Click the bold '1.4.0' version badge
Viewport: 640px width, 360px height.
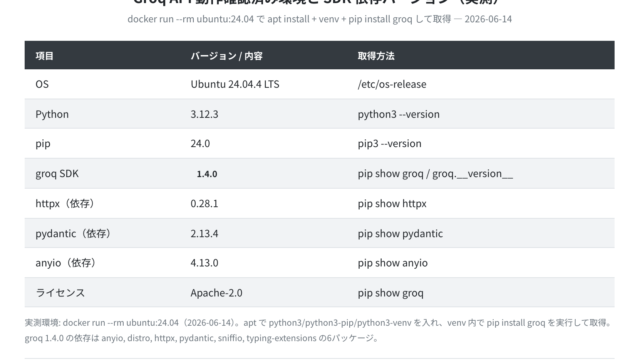207,174
